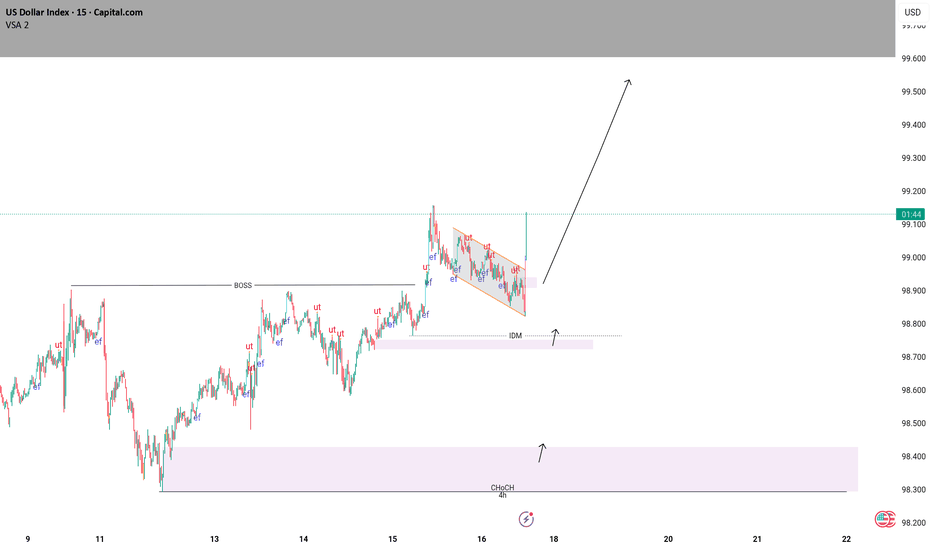Viewport: 932px width, 550px height.
Task: Click the 98.400 price axis label
Action: [914, 457]
